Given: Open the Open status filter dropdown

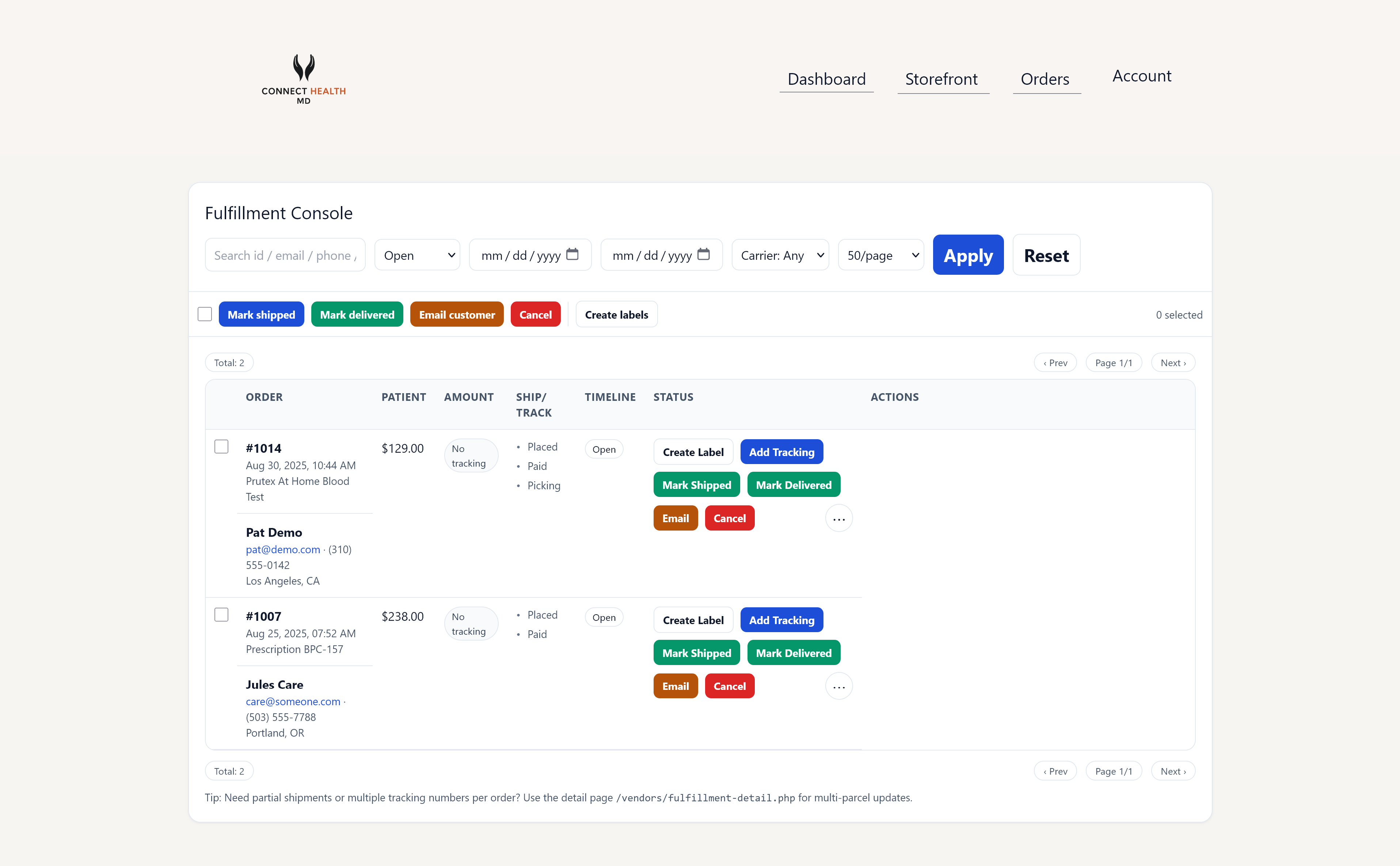Looking at the screenshot, I should (x=417, y=255).
